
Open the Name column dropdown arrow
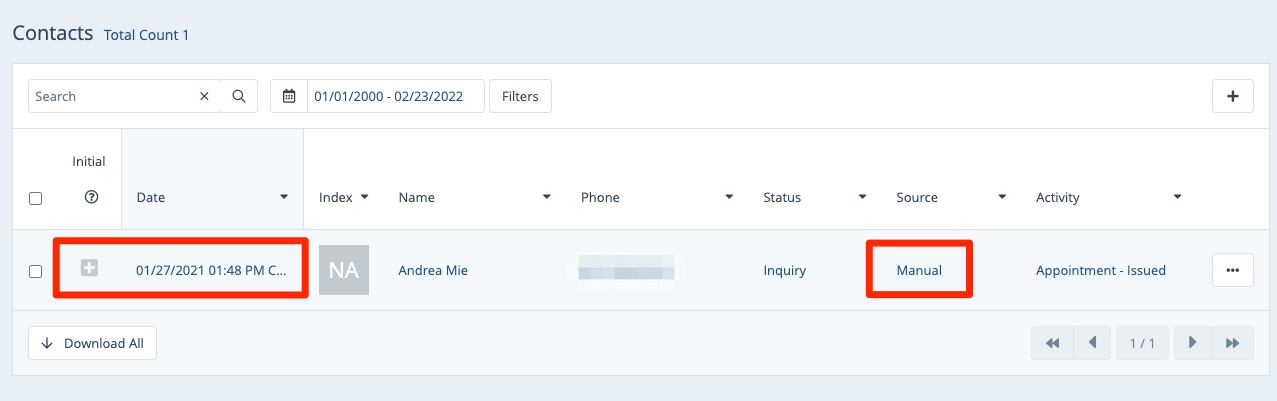547,197
